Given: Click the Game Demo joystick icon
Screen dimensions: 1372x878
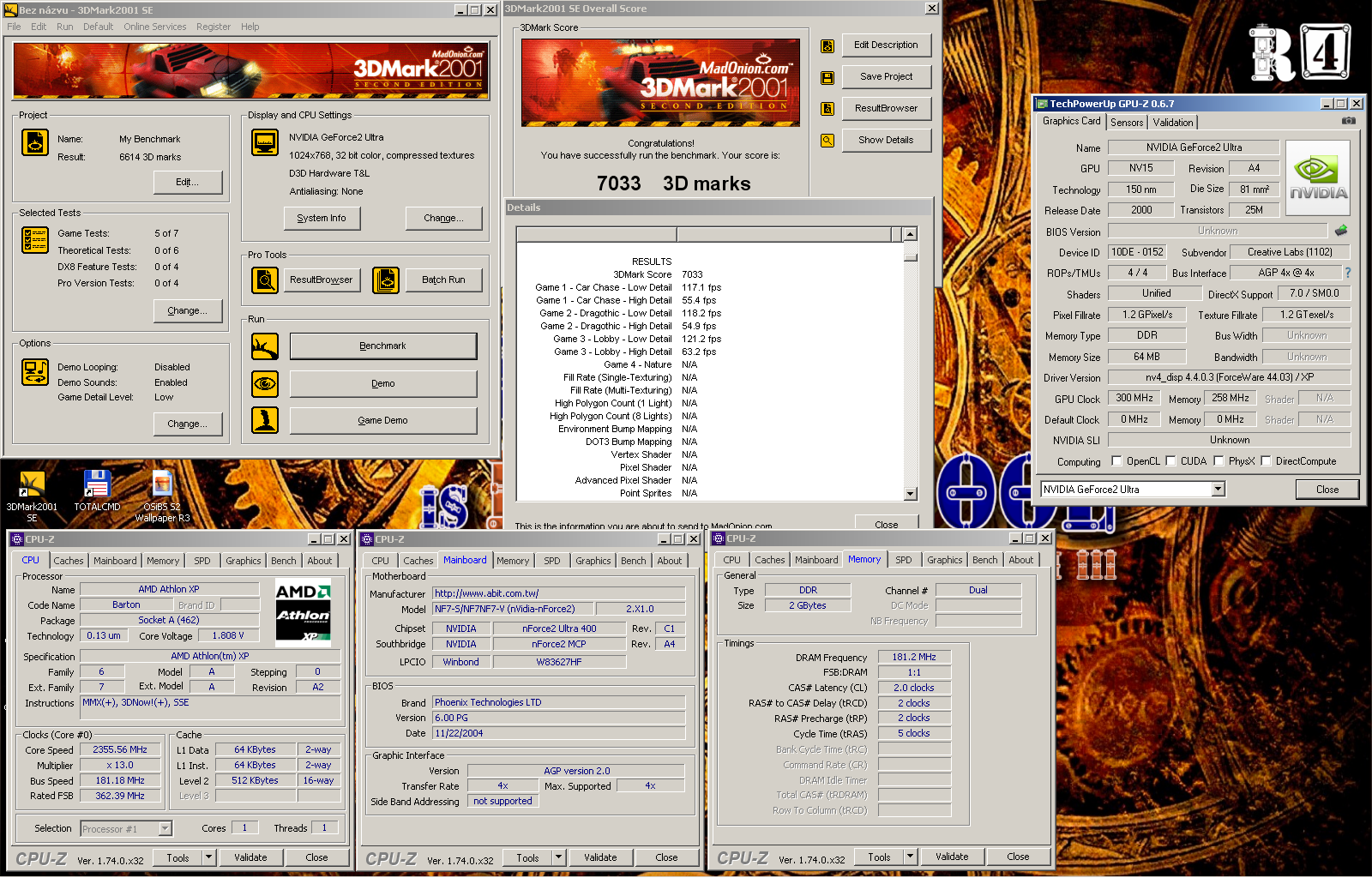Looking at the screenshot, I should pos(265,420).
